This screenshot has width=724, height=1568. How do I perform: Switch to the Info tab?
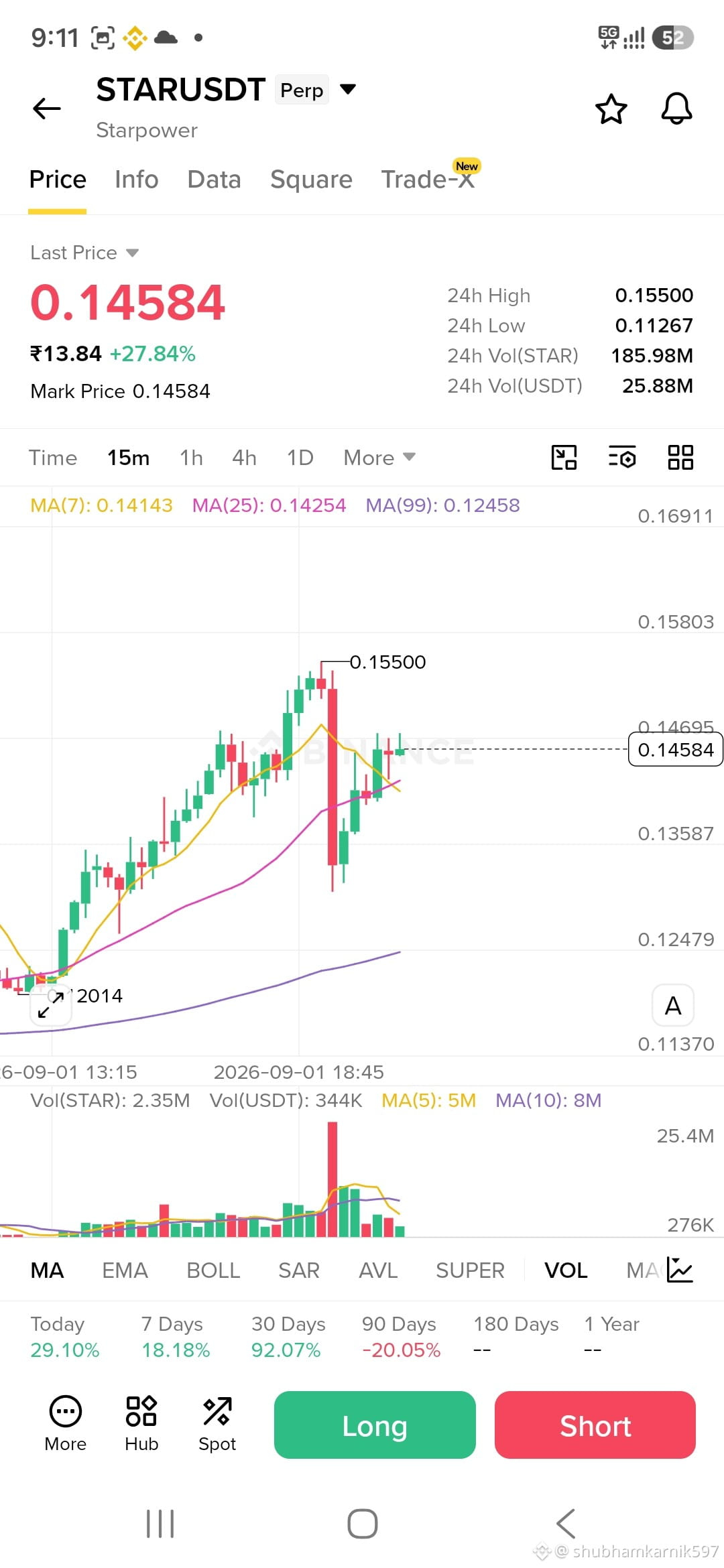click(136, 180)
